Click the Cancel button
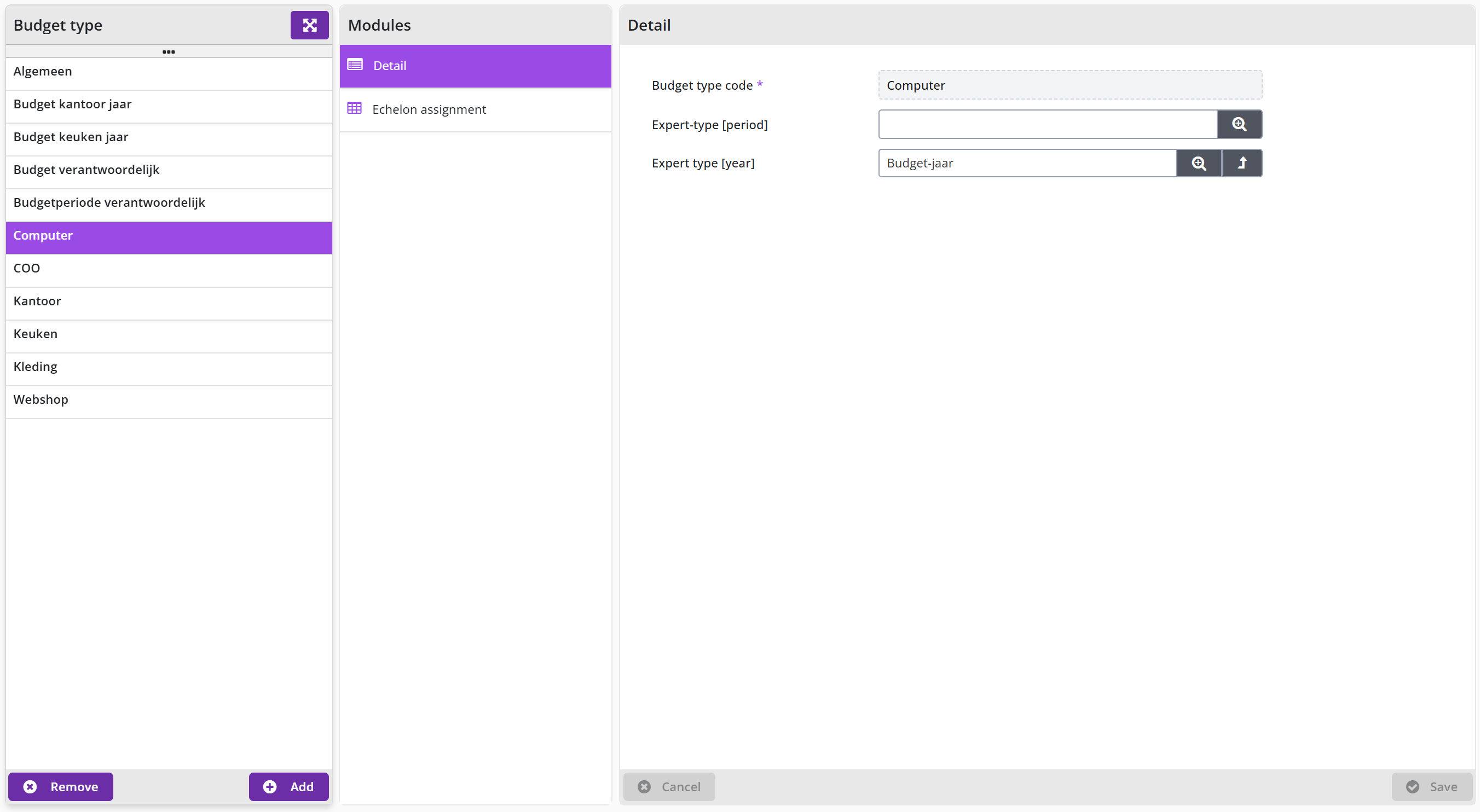The height and width of the screenshot is (812, 1480). click(x=669, y=787)
